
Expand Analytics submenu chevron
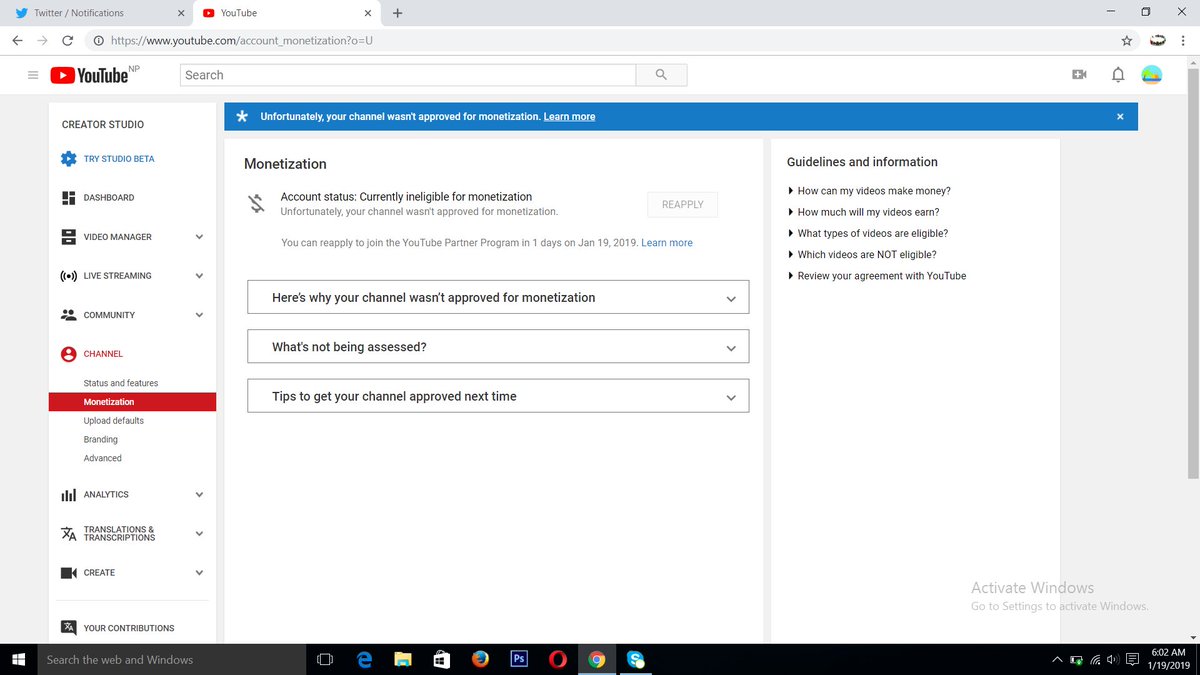(x=199, y=495)
